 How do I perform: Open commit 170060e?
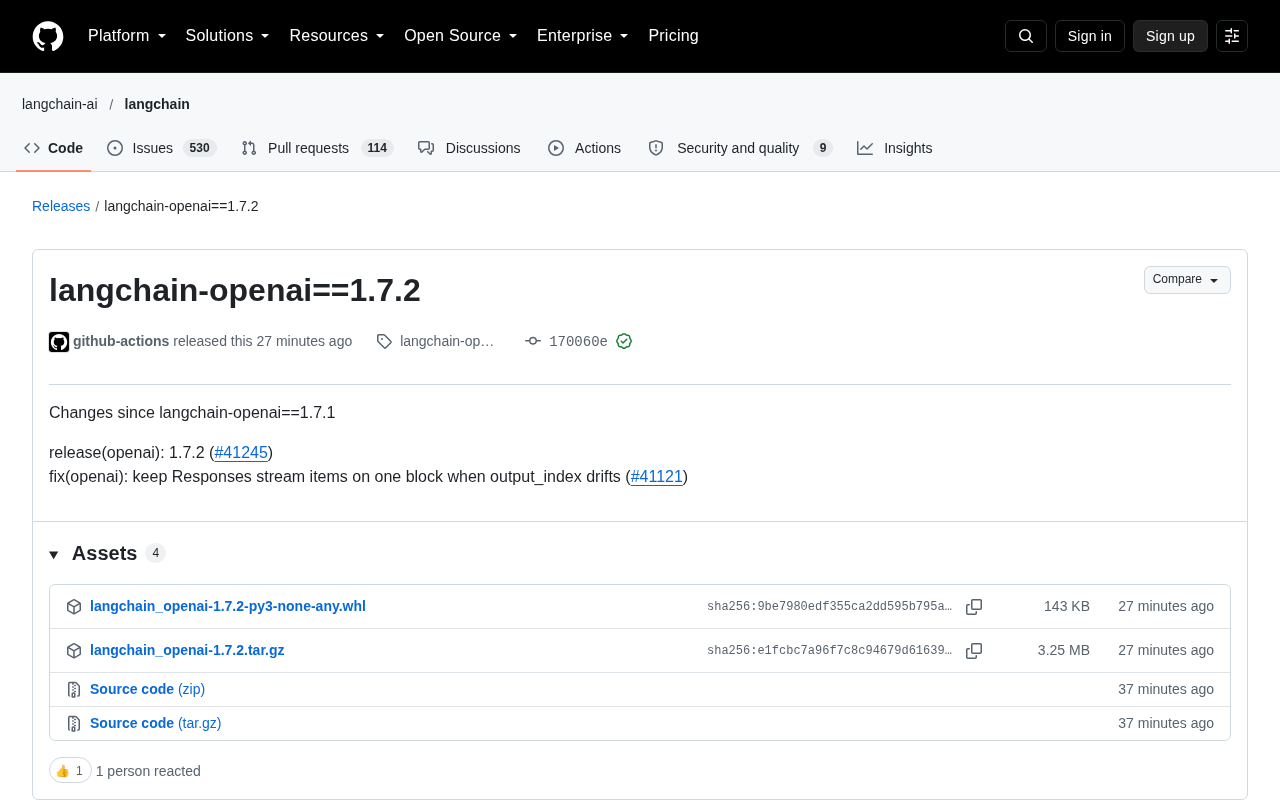(578, 342)
